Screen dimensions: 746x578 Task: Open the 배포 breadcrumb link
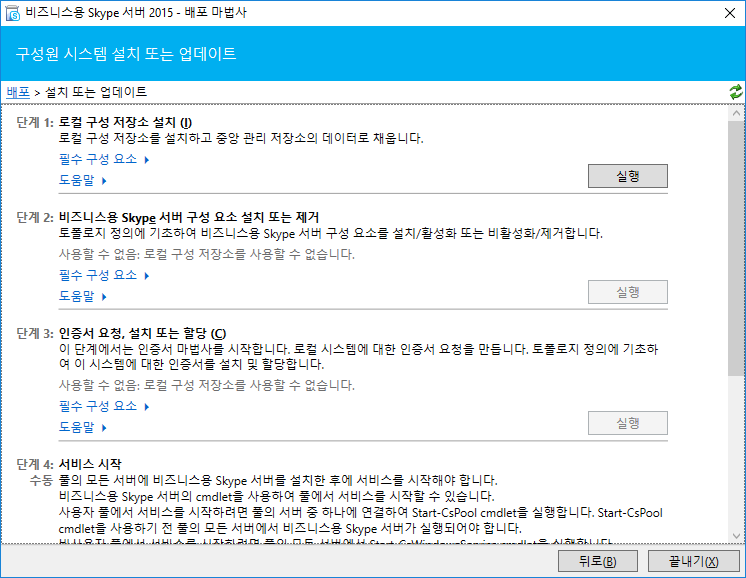(18, 92)
